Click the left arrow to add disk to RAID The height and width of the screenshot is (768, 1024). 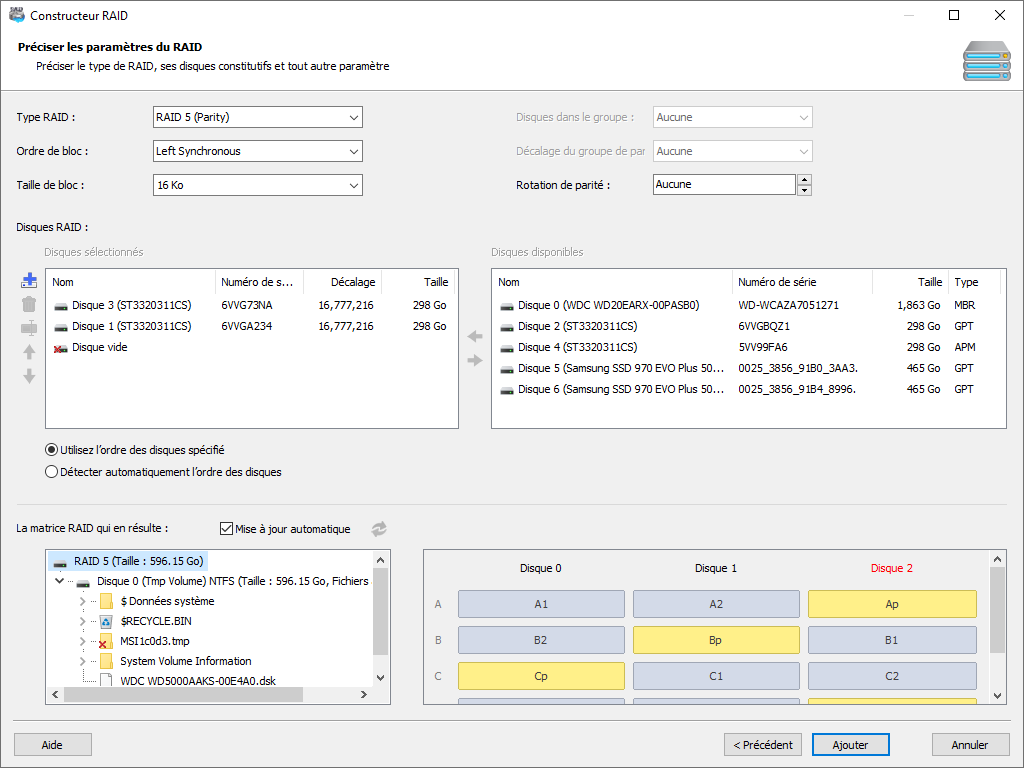(475, 336)
